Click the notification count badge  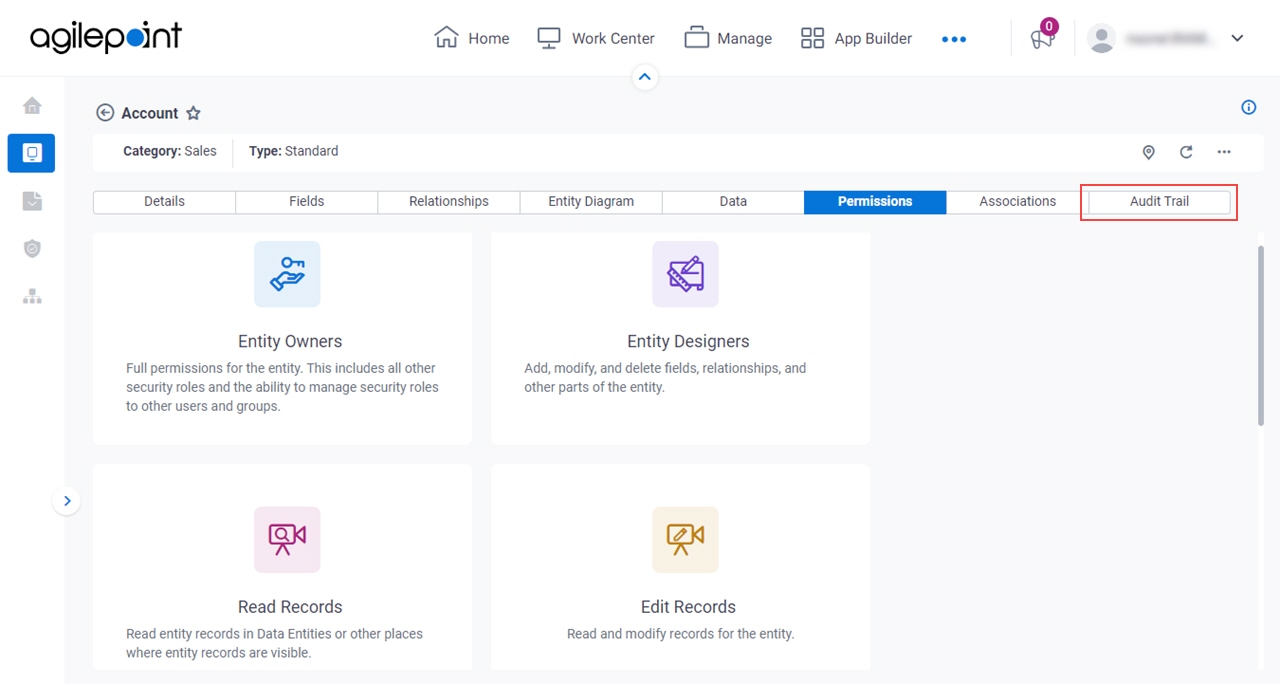pyautogui.click(x=1049, y=27)
